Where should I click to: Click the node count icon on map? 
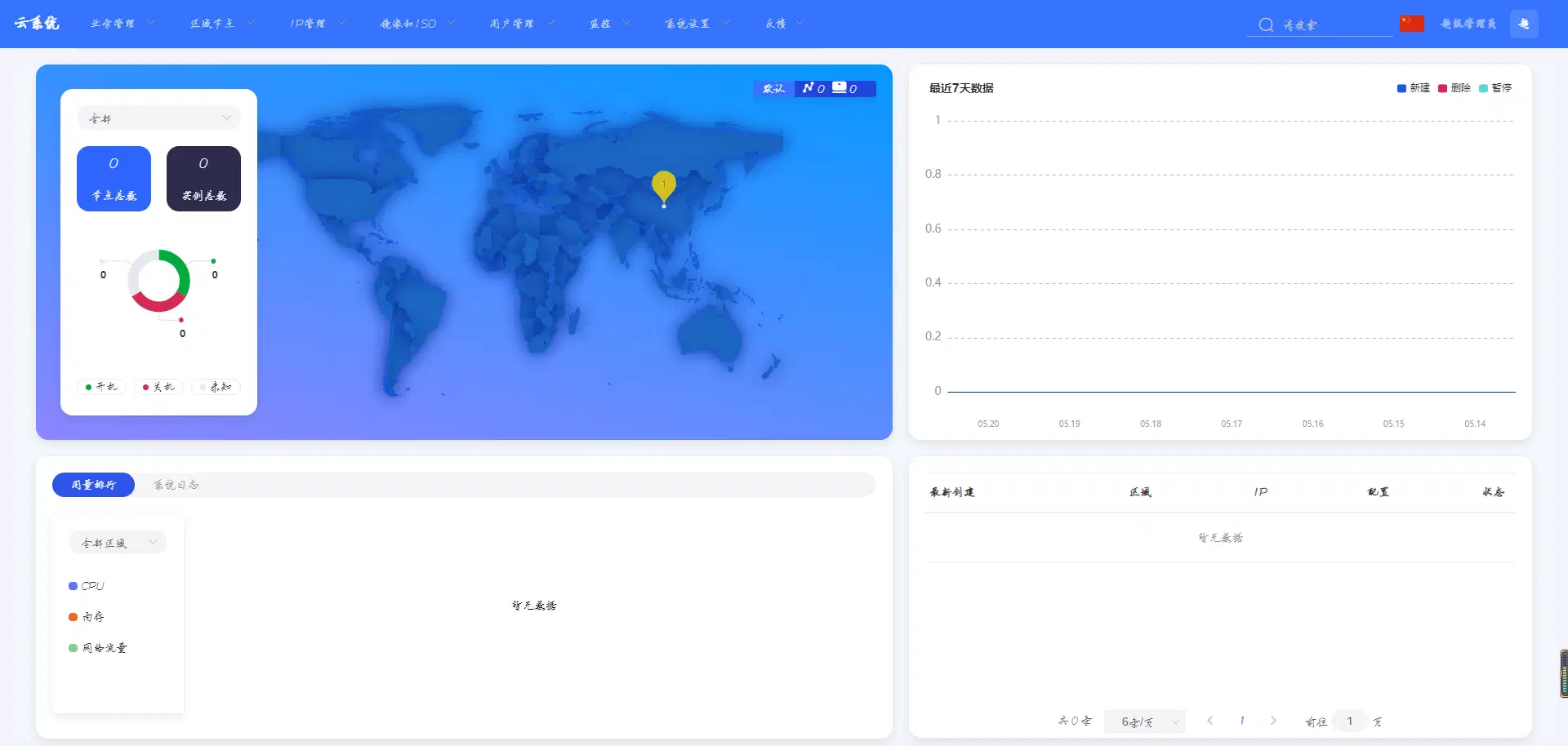[808, 88]
